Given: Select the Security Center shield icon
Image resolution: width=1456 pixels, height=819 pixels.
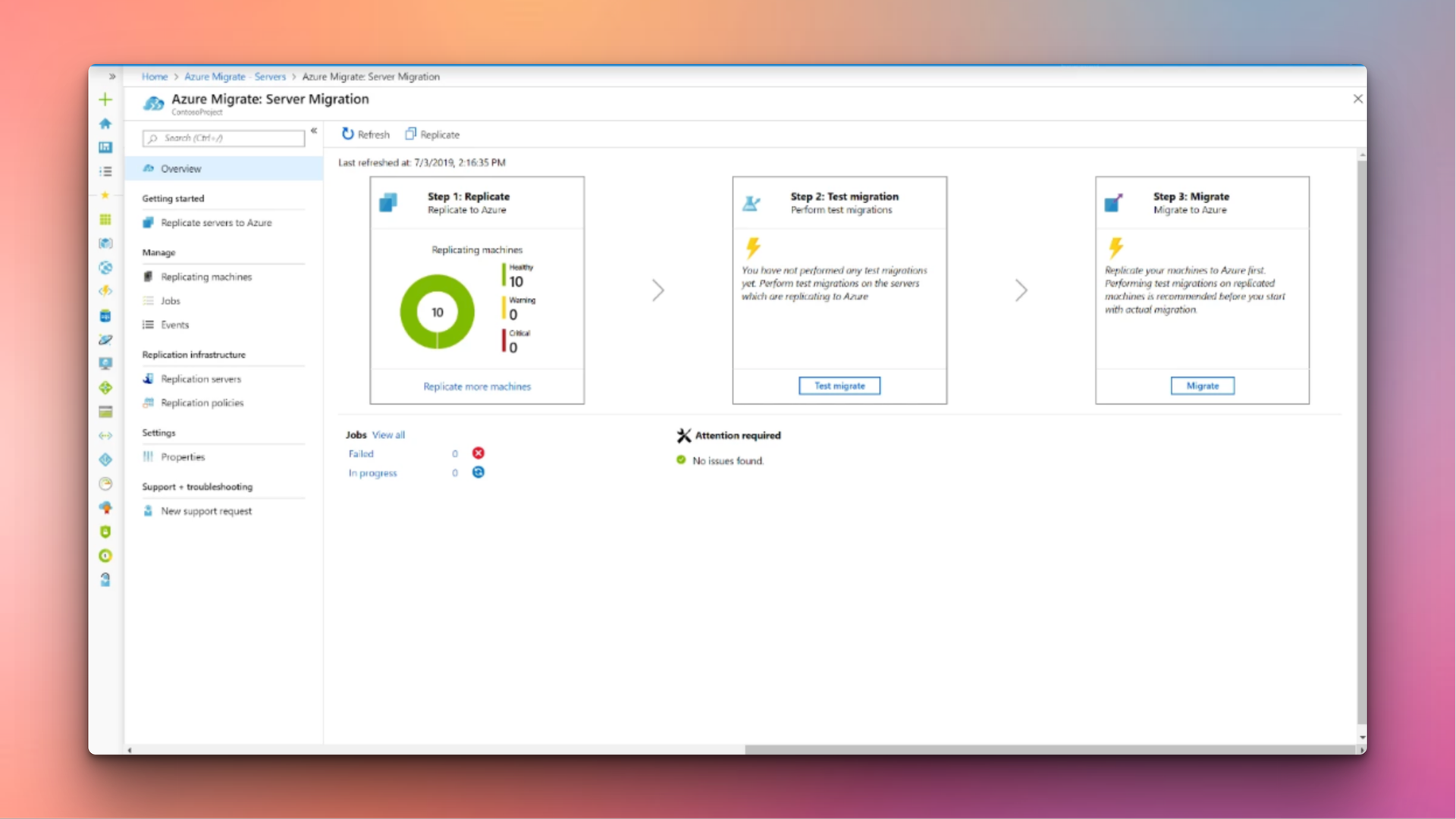Looking at the screenshot, I should tap(105, 532).
